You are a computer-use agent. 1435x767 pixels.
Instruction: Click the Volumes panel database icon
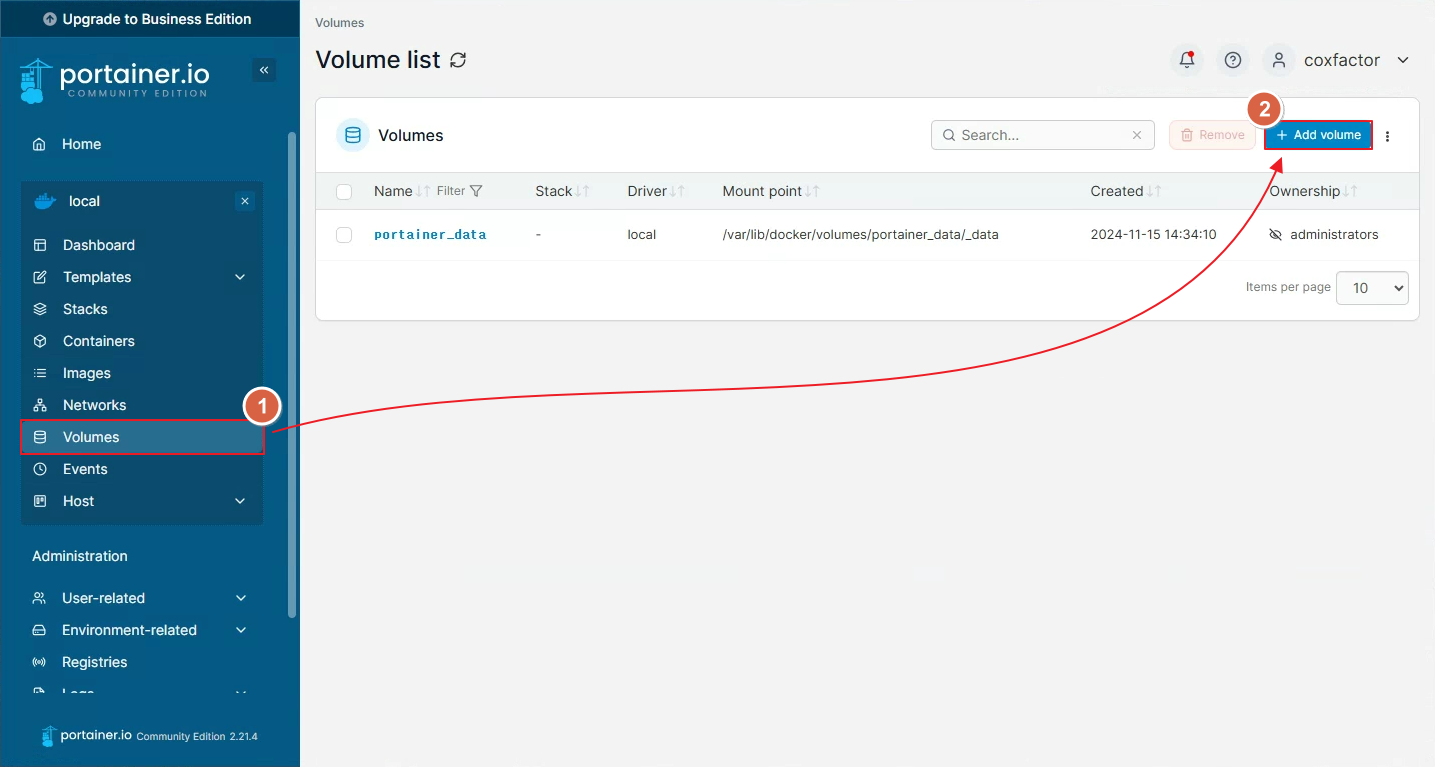[353, 135]
